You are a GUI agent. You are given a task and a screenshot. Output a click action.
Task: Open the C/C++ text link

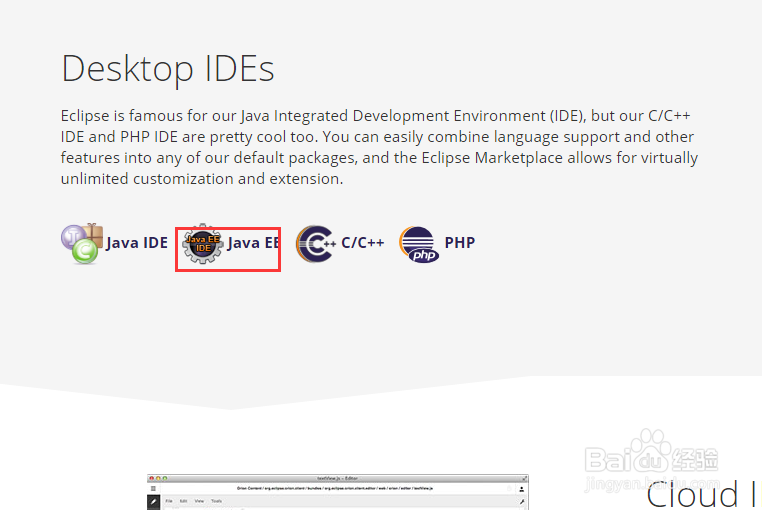pos(363,243)
